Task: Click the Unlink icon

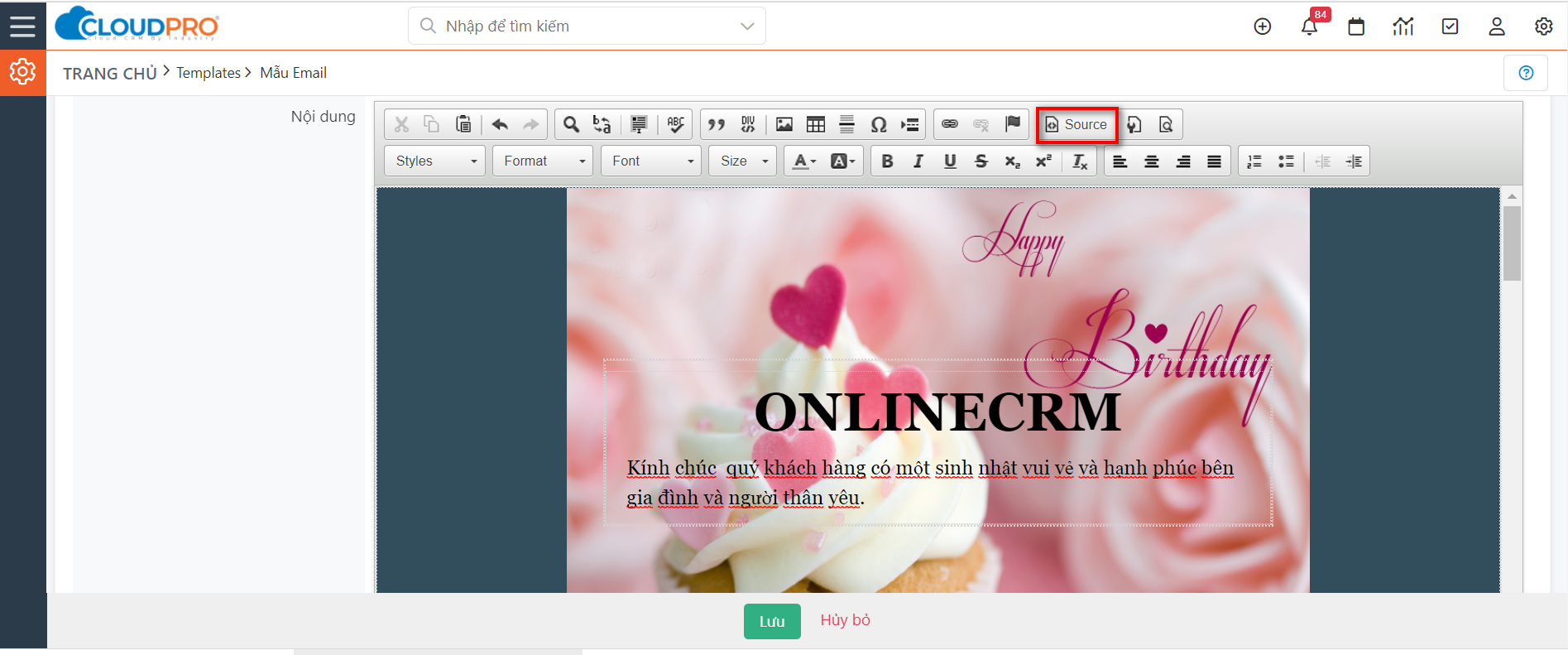Action: coord(981,124)
